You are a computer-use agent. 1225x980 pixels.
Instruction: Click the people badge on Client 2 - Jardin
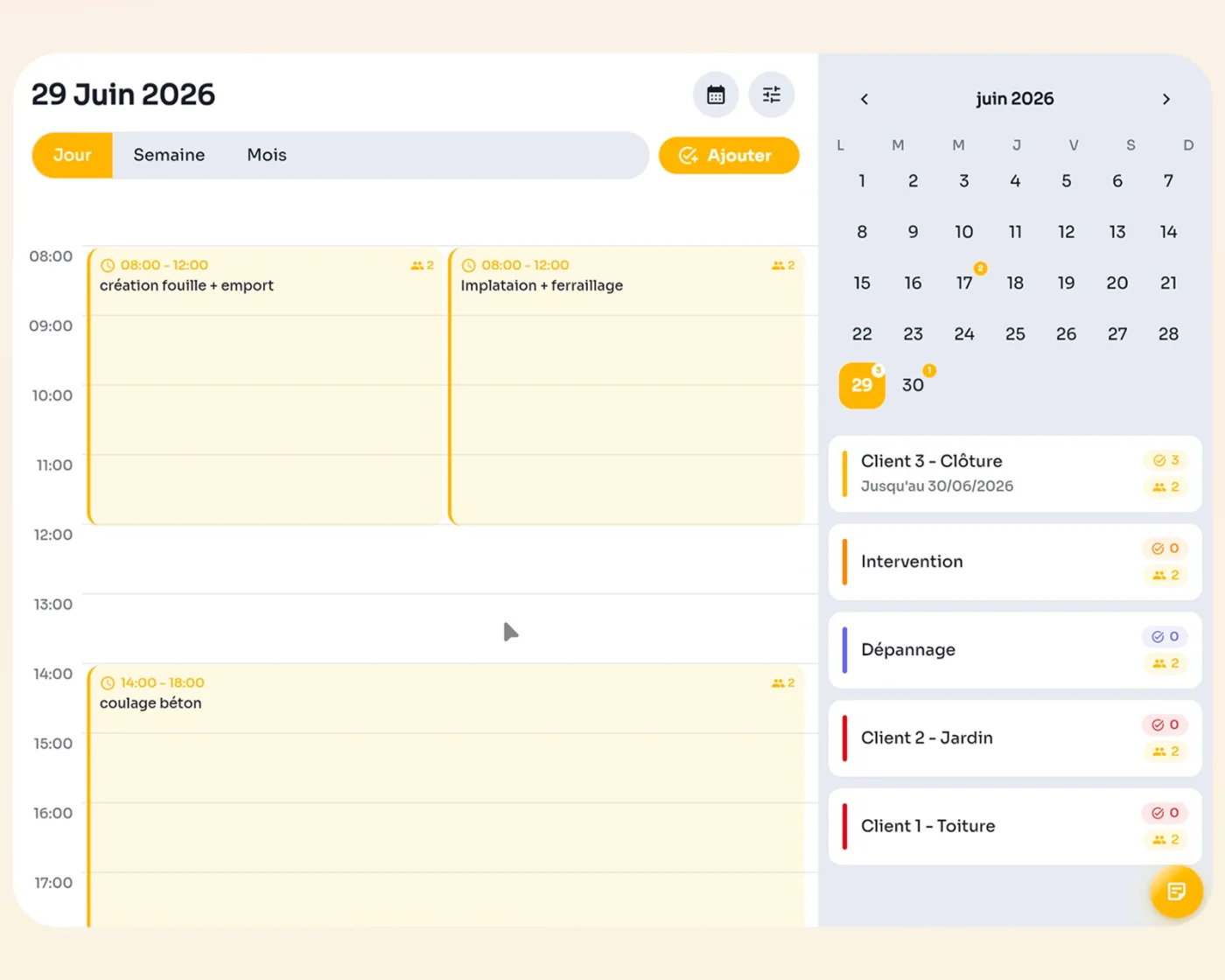(1165, 751)
